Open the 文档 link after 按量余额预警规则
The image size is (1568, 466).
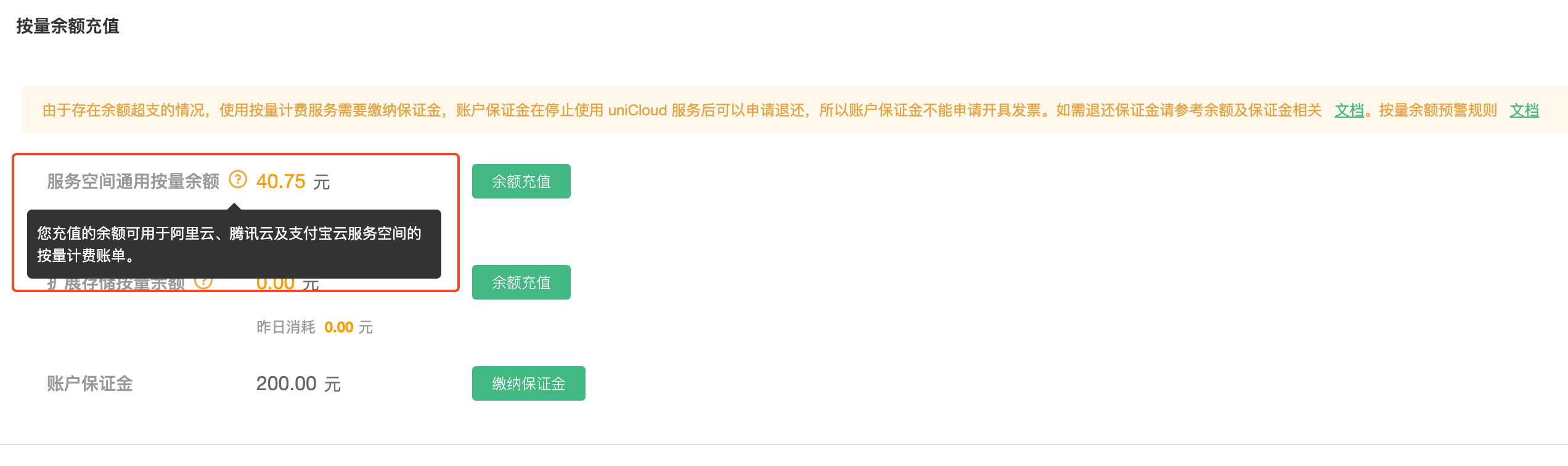click(x=1524, y=110)
